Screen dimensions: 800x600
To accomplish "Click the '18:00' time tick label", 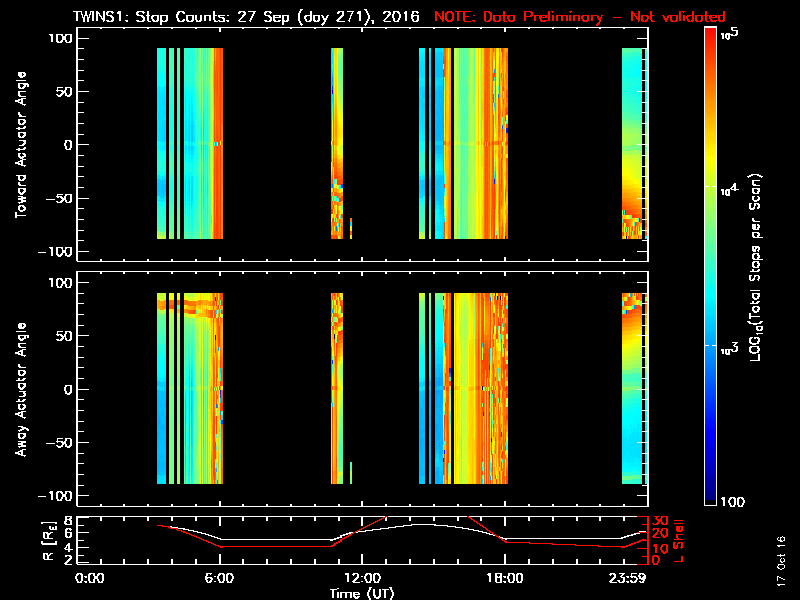I will click(x=505, y=579).
